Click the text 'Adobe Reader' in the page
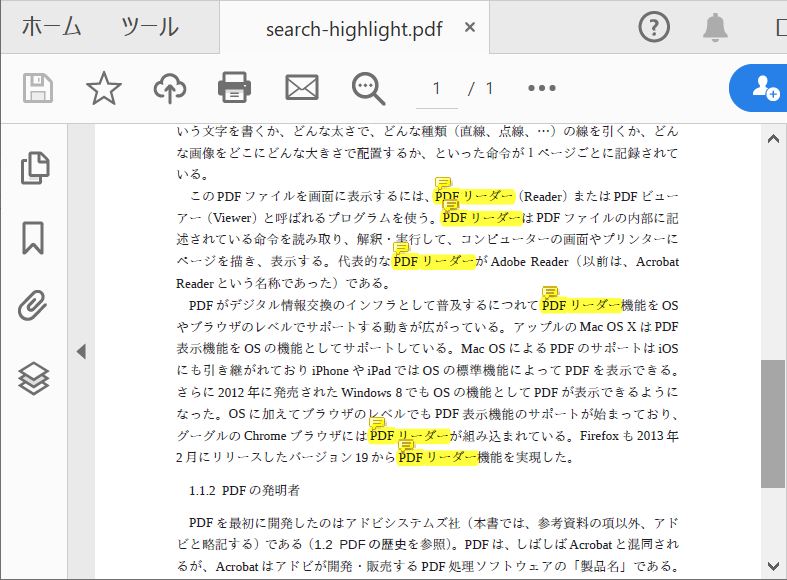Viewport: 787px width, 580px height. (x=530, y=262)
